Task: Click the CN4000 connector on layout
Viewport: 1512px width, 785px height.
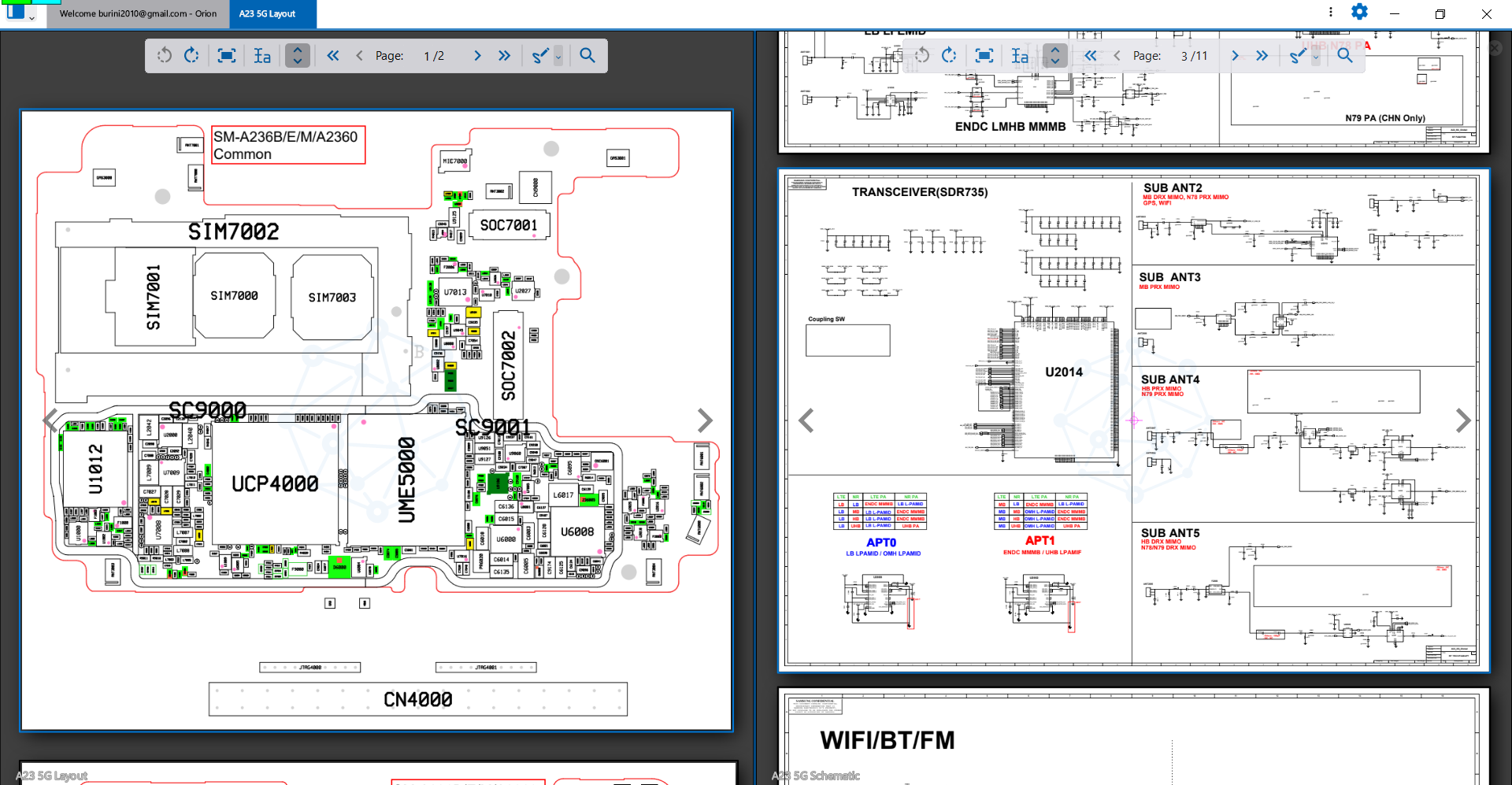Action: [418, 699]
